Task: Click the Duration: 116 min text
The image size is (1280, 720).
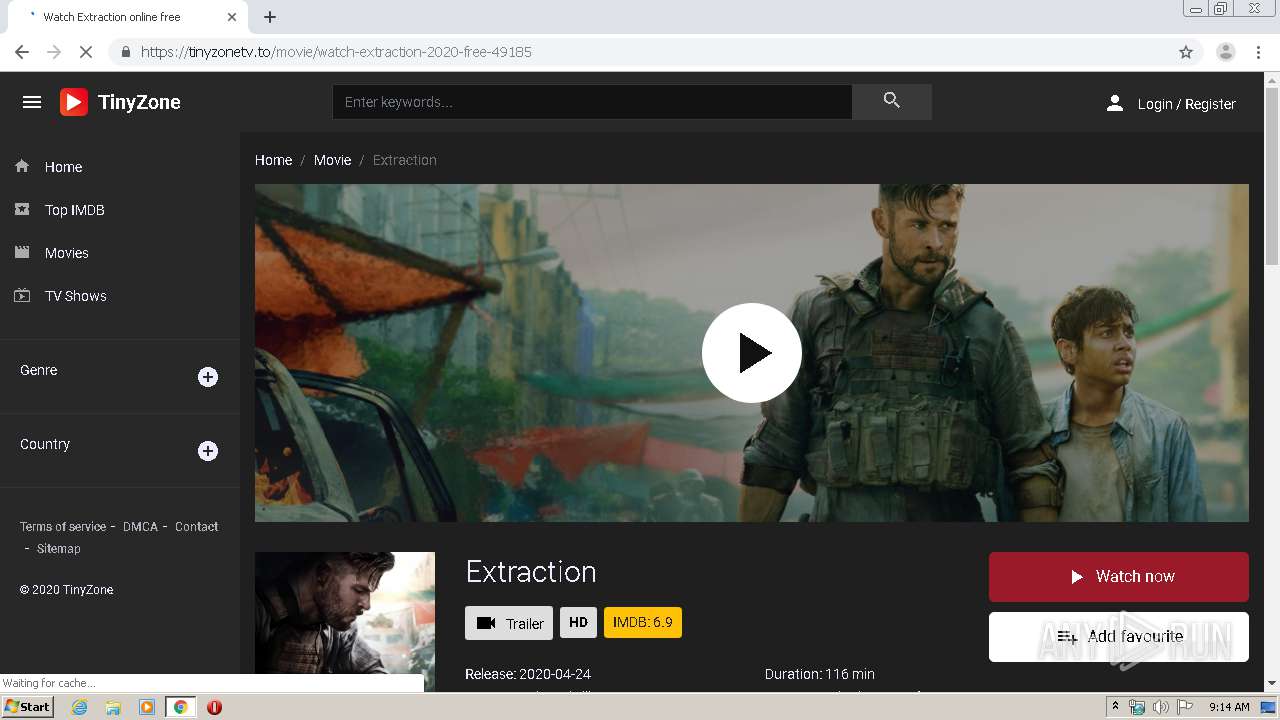Action: tap(820, 674)
